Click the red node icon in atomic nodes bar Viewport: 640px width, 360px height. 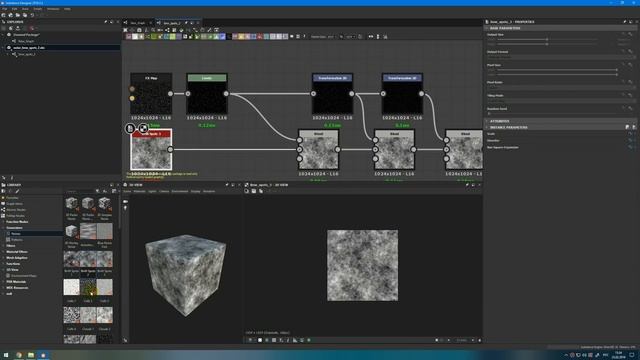260,36
